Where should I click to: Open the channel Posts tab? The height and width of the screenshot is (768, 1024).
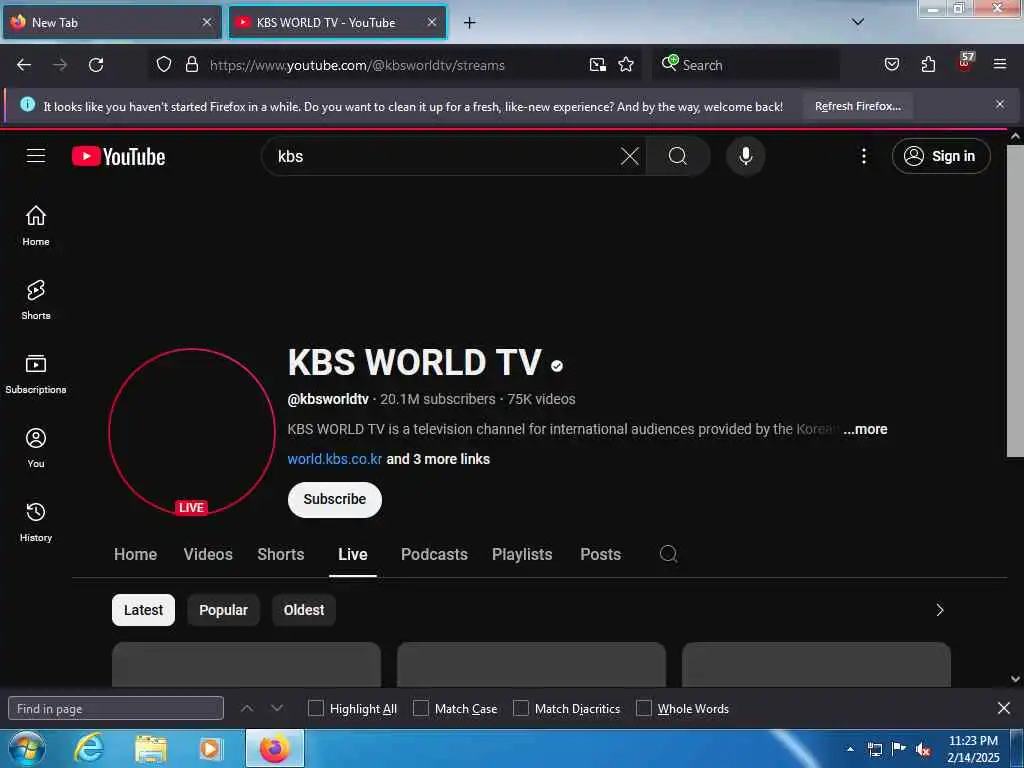(600, 554)
